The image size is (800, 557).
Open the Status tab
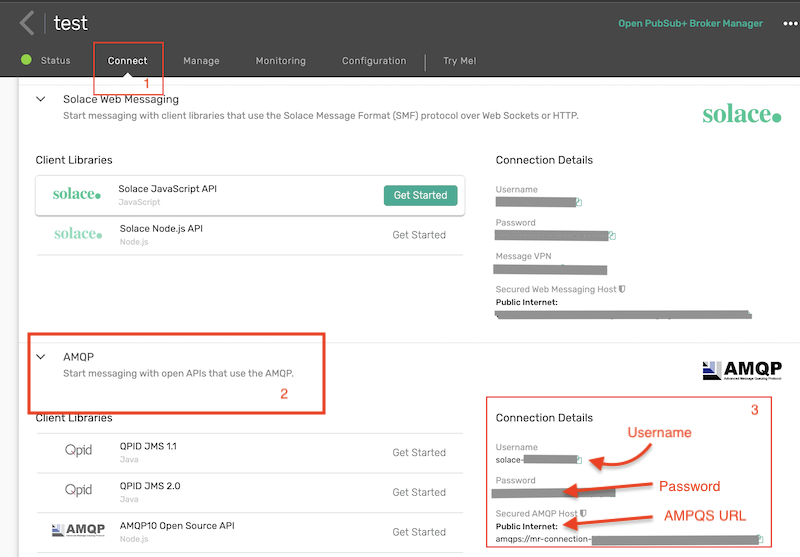pos(56,60)
